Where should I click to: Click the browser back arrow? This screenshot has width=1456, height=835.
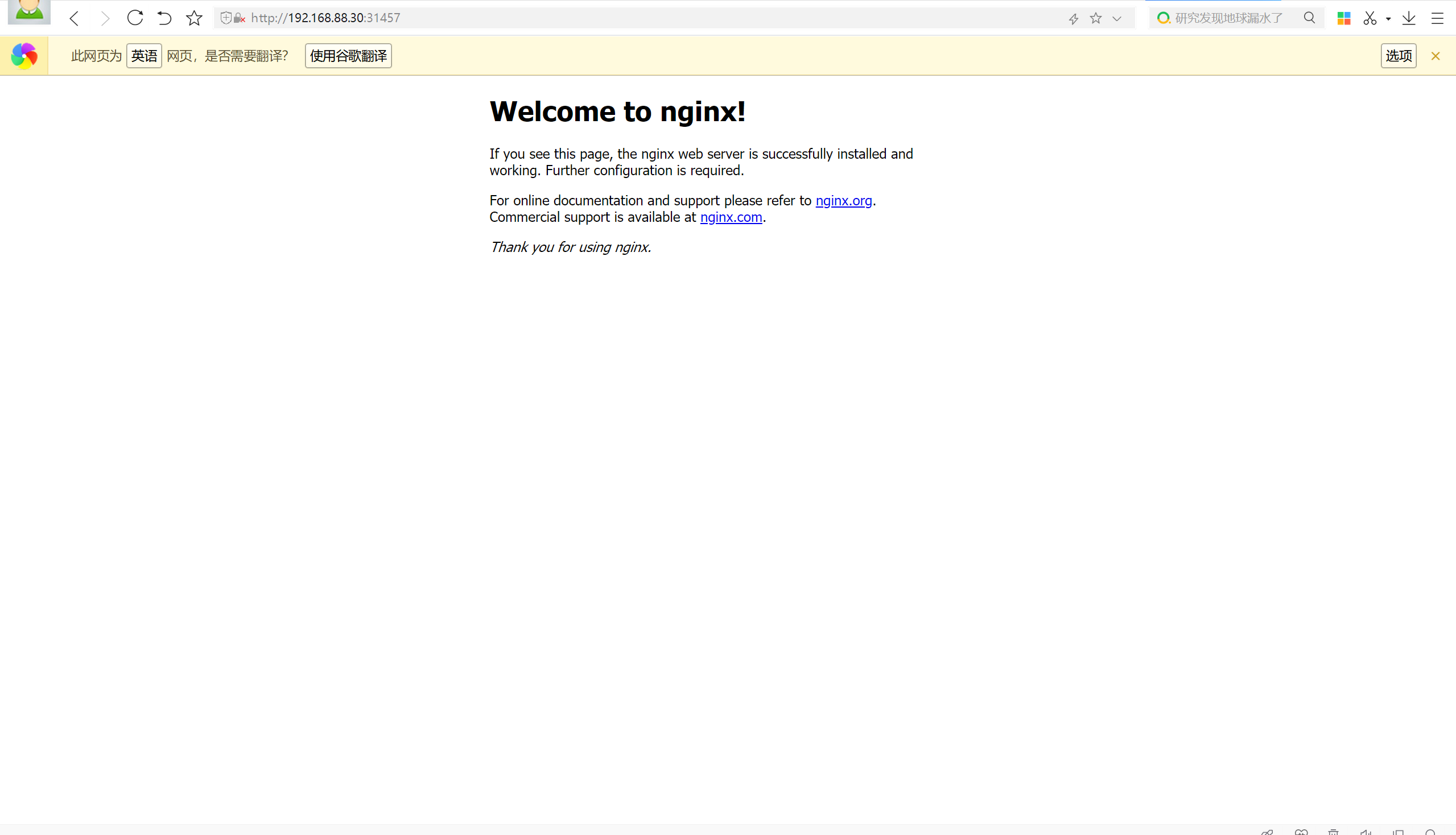74,18
